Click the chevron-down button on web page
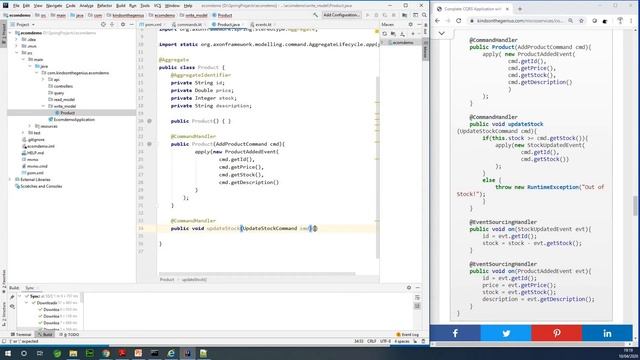The width and height of the screenshot is (640, 360). pos(442,33)
